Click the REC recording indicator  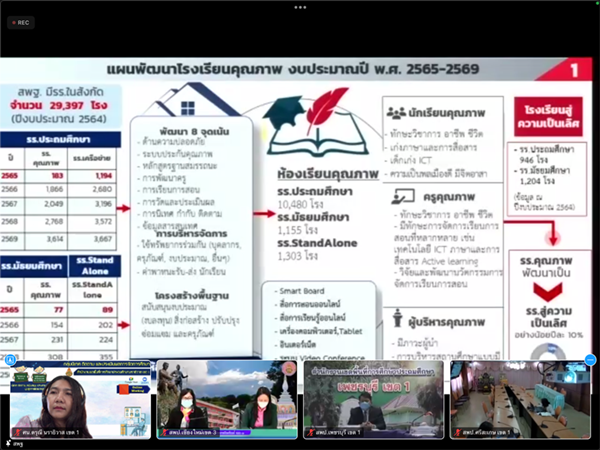click(x=19, y=21)
